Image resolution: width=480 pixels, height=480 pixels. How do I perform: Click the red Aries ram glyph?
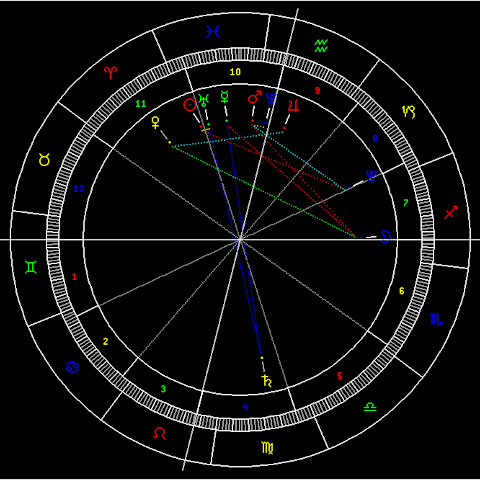tap(111, 72)
